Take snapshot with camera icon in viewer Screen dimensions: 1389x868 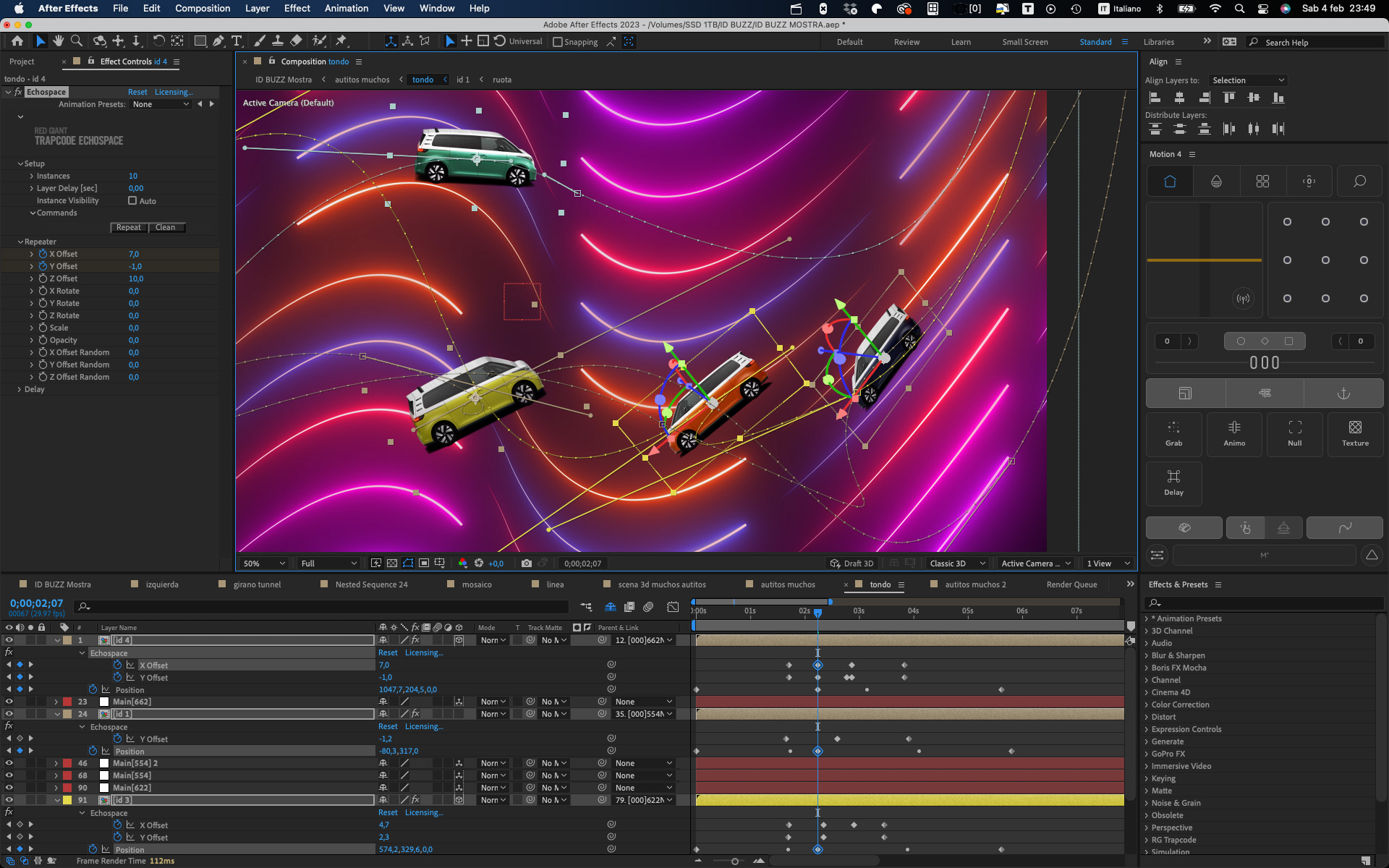click(x=526, y=563)
